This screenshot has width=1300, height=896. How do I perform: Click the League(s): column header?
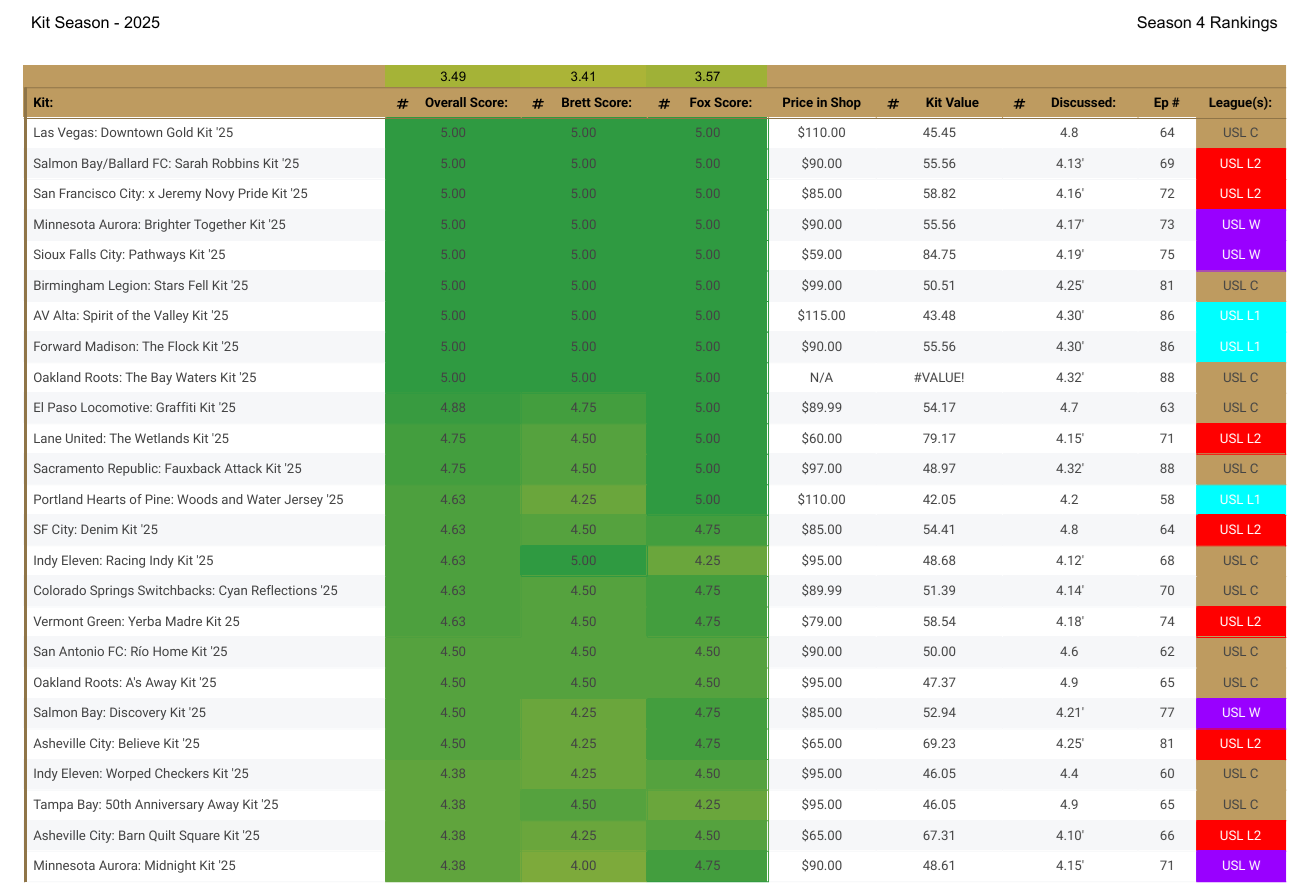pyautogui.click(x=1239, y=103)
